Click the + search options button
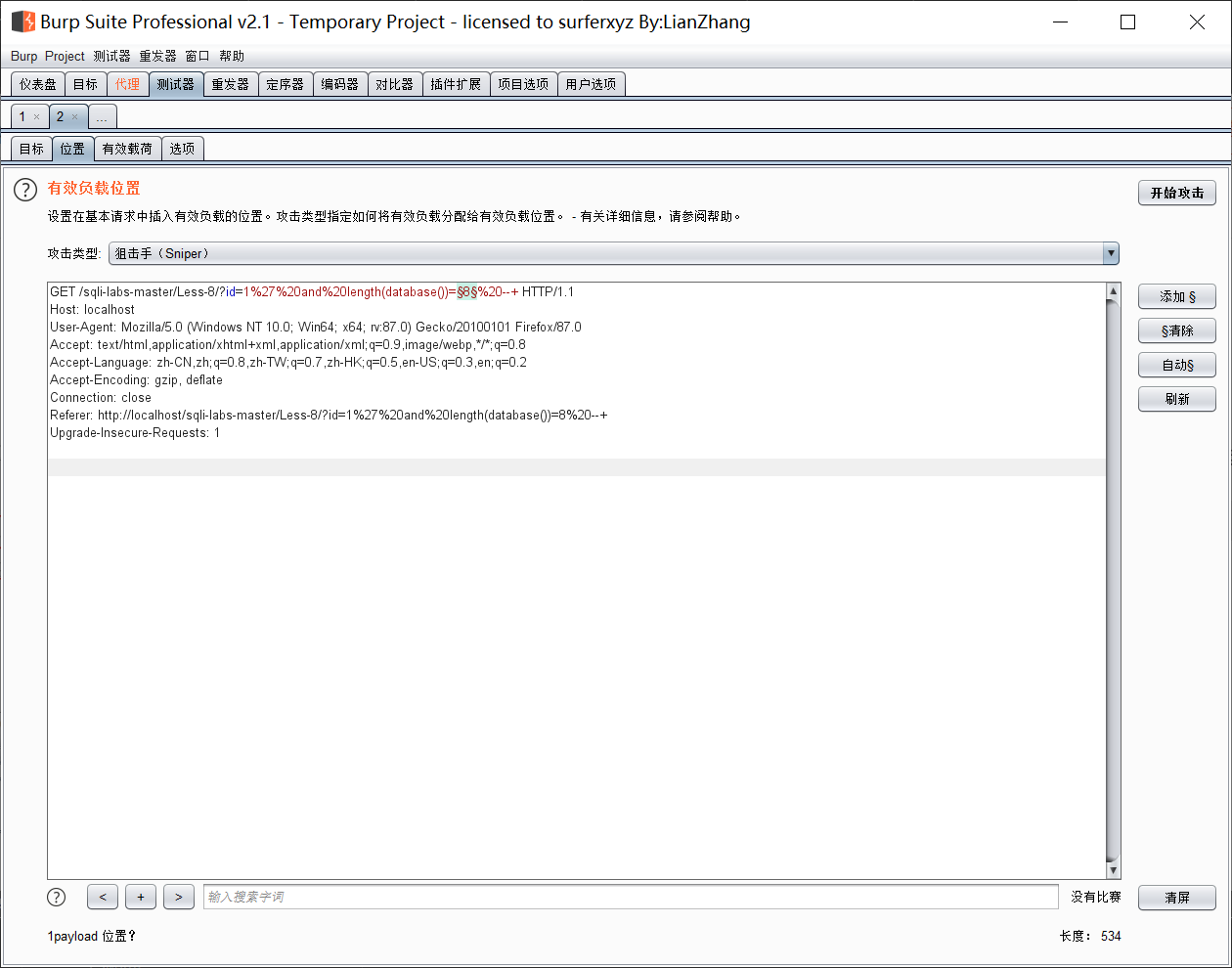1232x968 pixels. (141, 897)
